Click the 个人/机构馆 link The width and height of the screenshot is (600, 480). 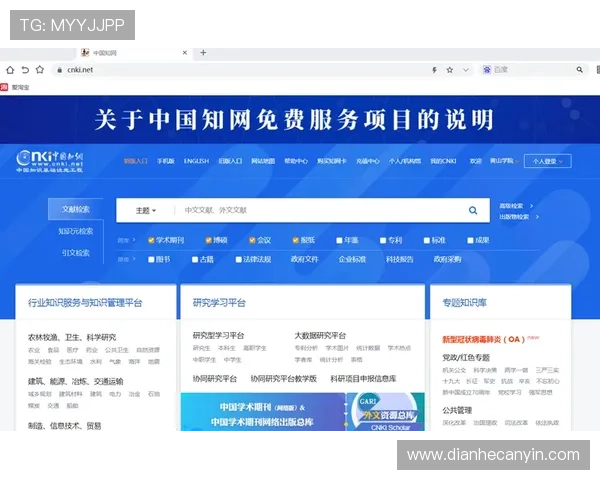coord(405,161)
